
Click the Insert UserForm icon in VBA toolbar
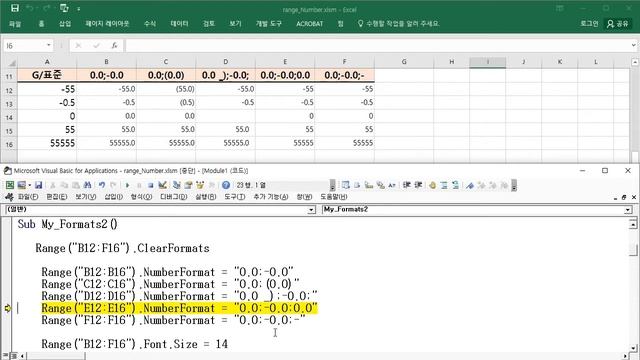coord(22,185)
